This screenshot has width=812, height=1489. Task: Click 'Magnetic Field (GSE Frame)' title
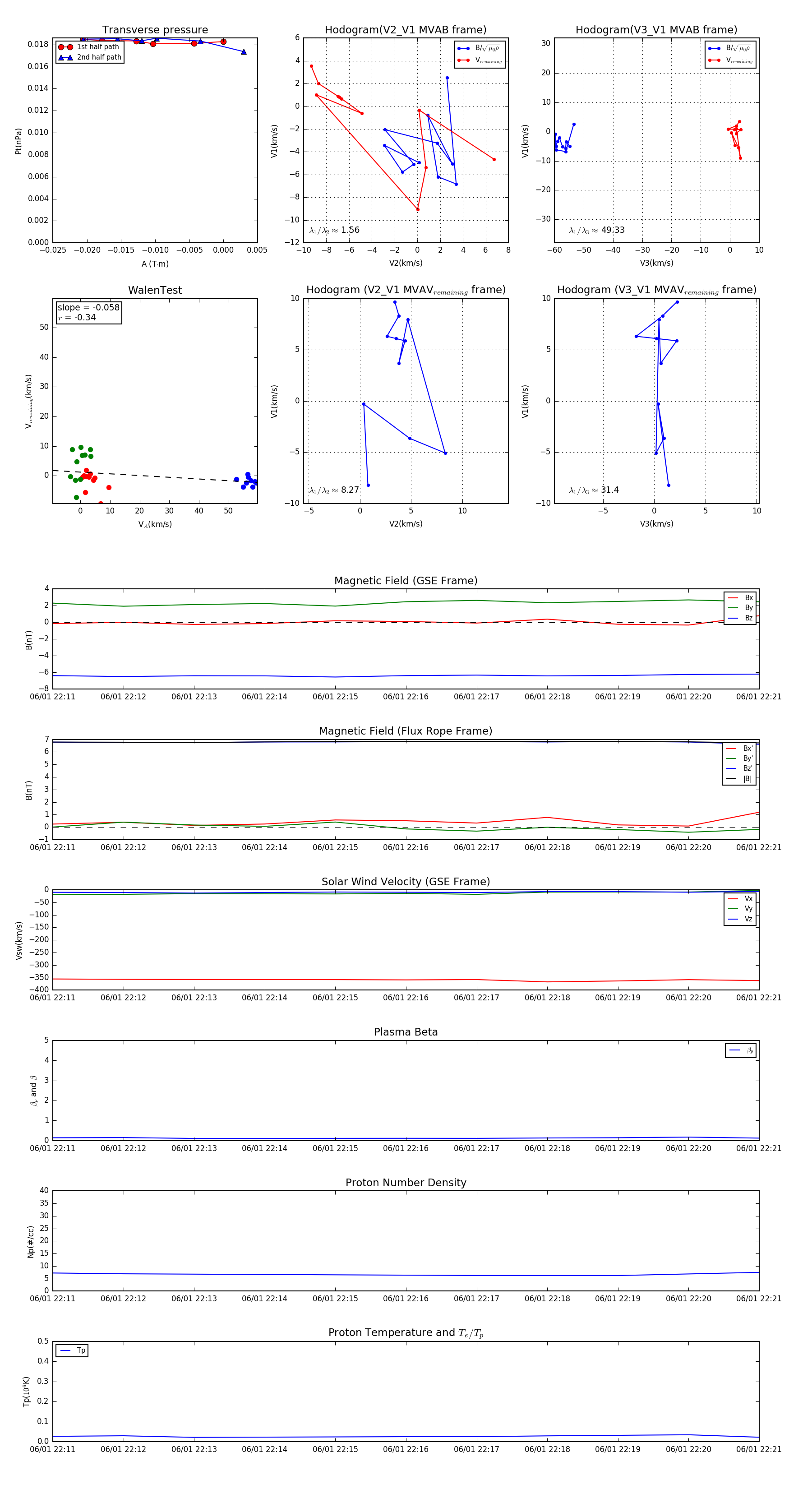pos(406,581)
